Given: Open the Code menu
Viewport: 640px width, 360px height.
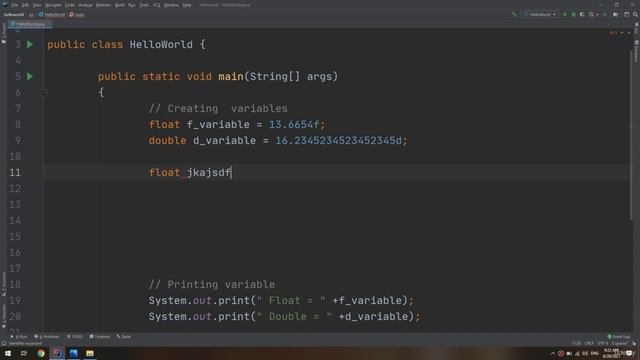Looking at the screenshot, I should point(70,5).
